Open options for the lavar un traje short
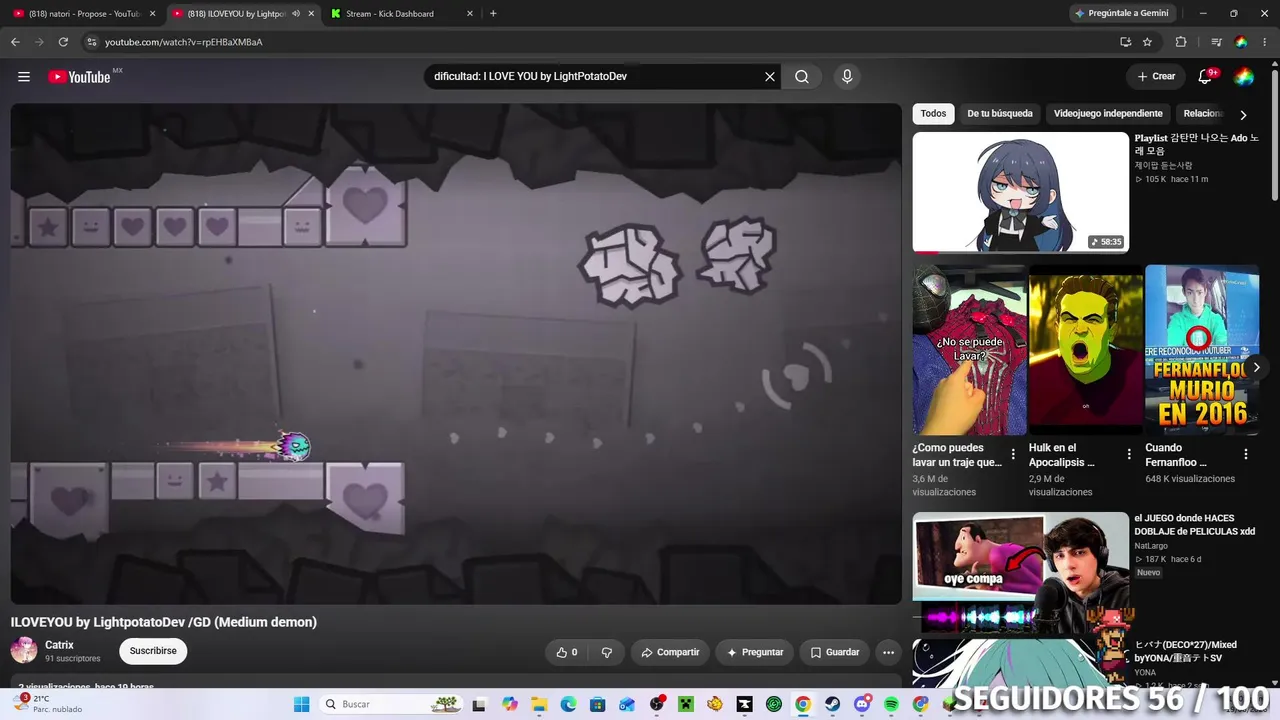The width and height of the screenshot is (1280, 720). 1013,454
